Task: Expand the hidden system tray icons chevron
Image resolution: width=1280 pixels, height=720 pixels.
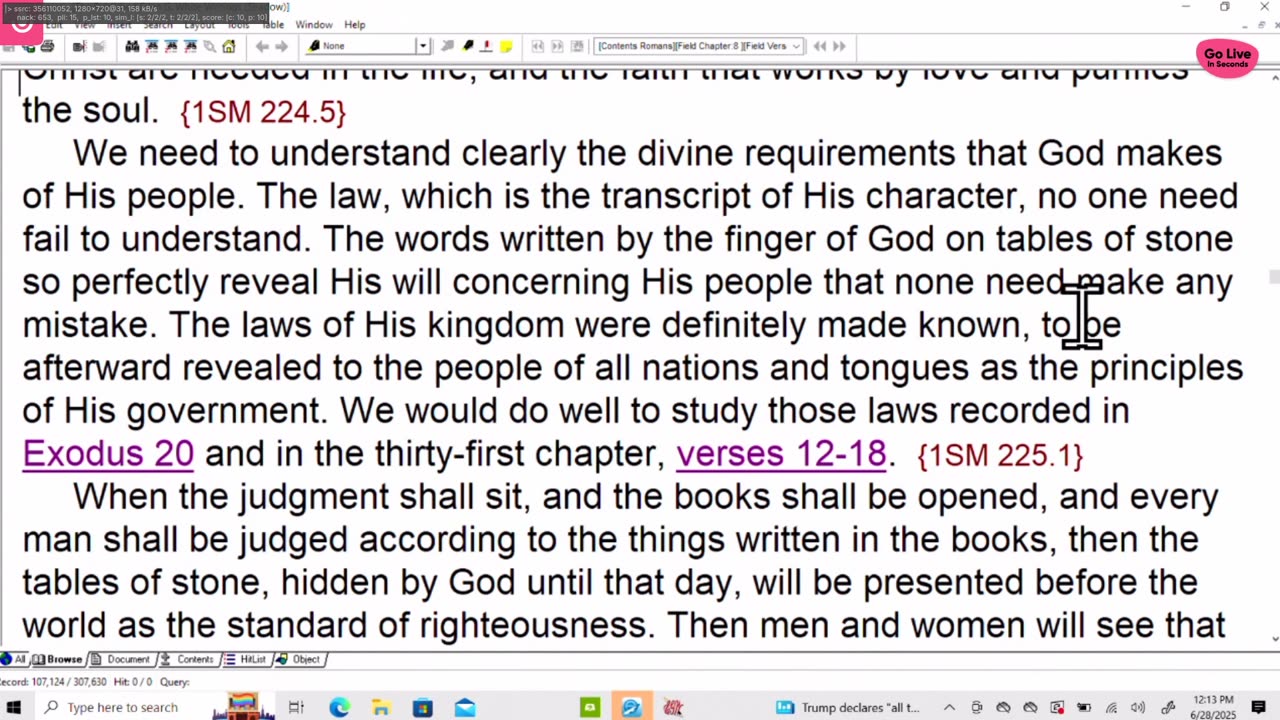Action: [949, 707]
